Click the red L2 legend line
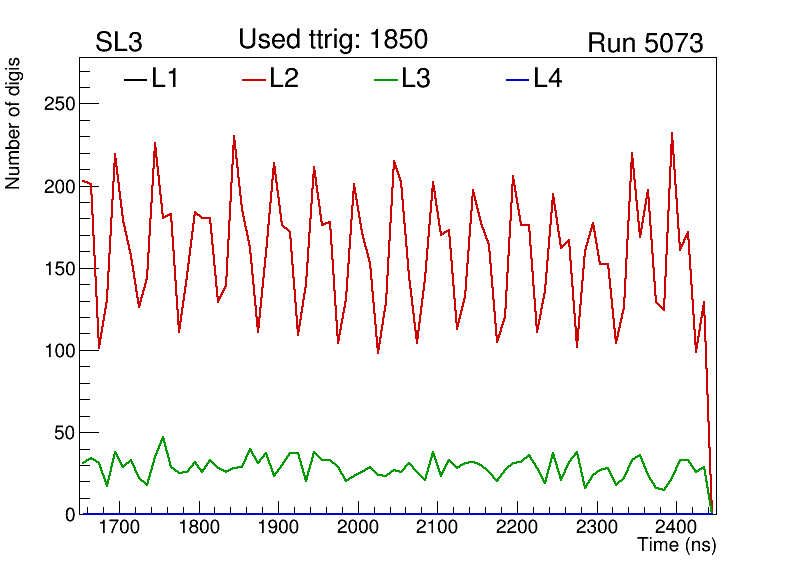The image size is (796, 572). pos(255,79)
